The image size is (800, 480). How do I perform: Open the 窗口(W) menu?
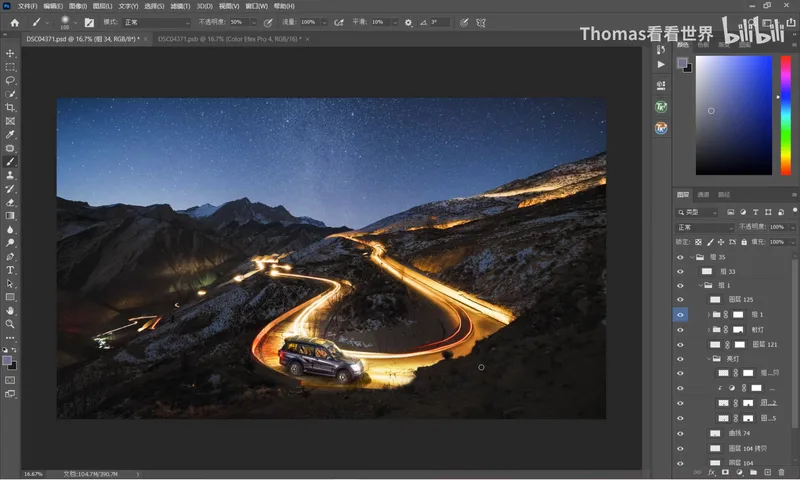click(257, 6)
